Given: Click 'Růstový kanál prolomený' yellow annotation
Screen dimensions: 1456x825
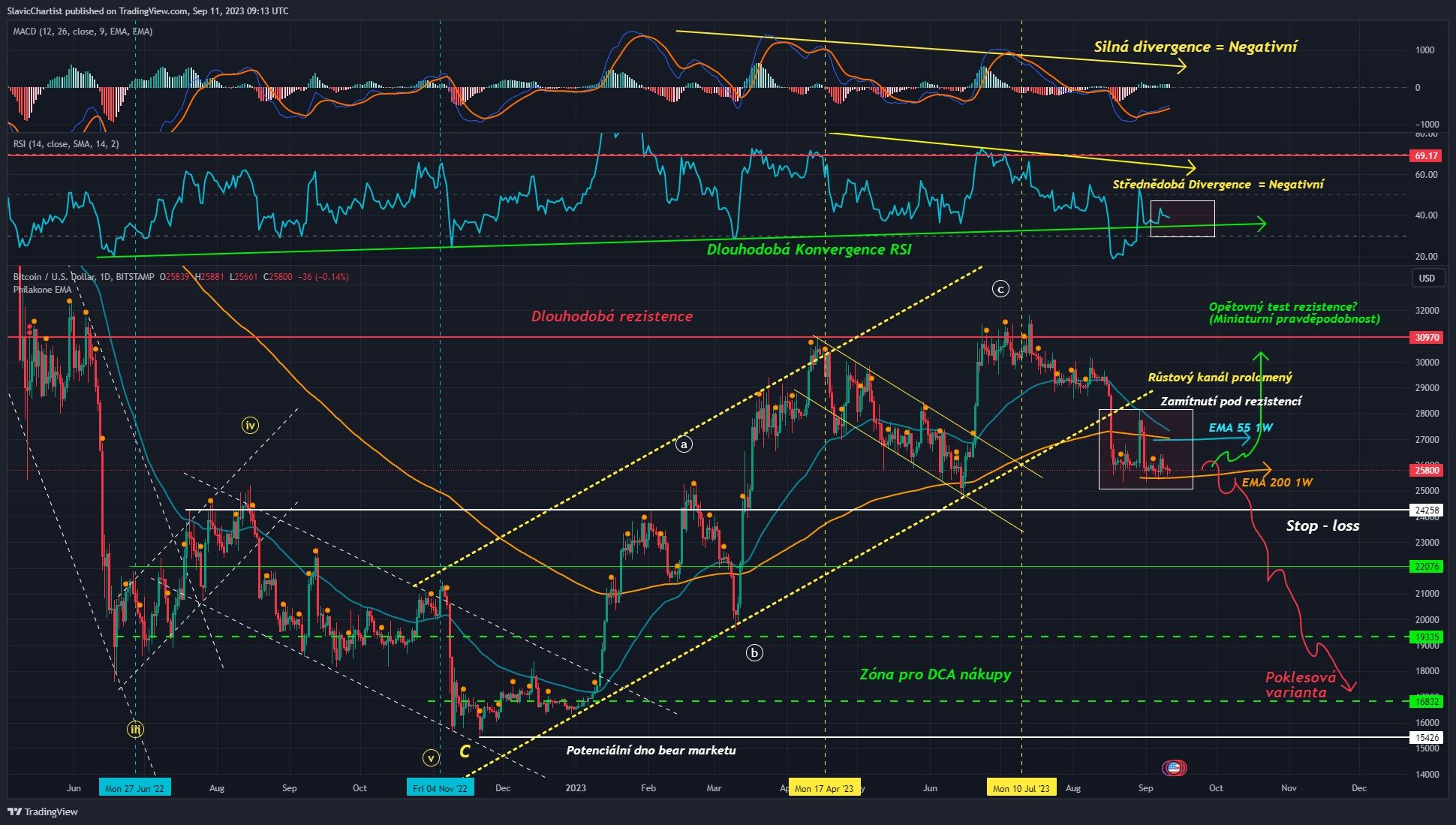Looking at the screenshot, I should pos(1220,378).
